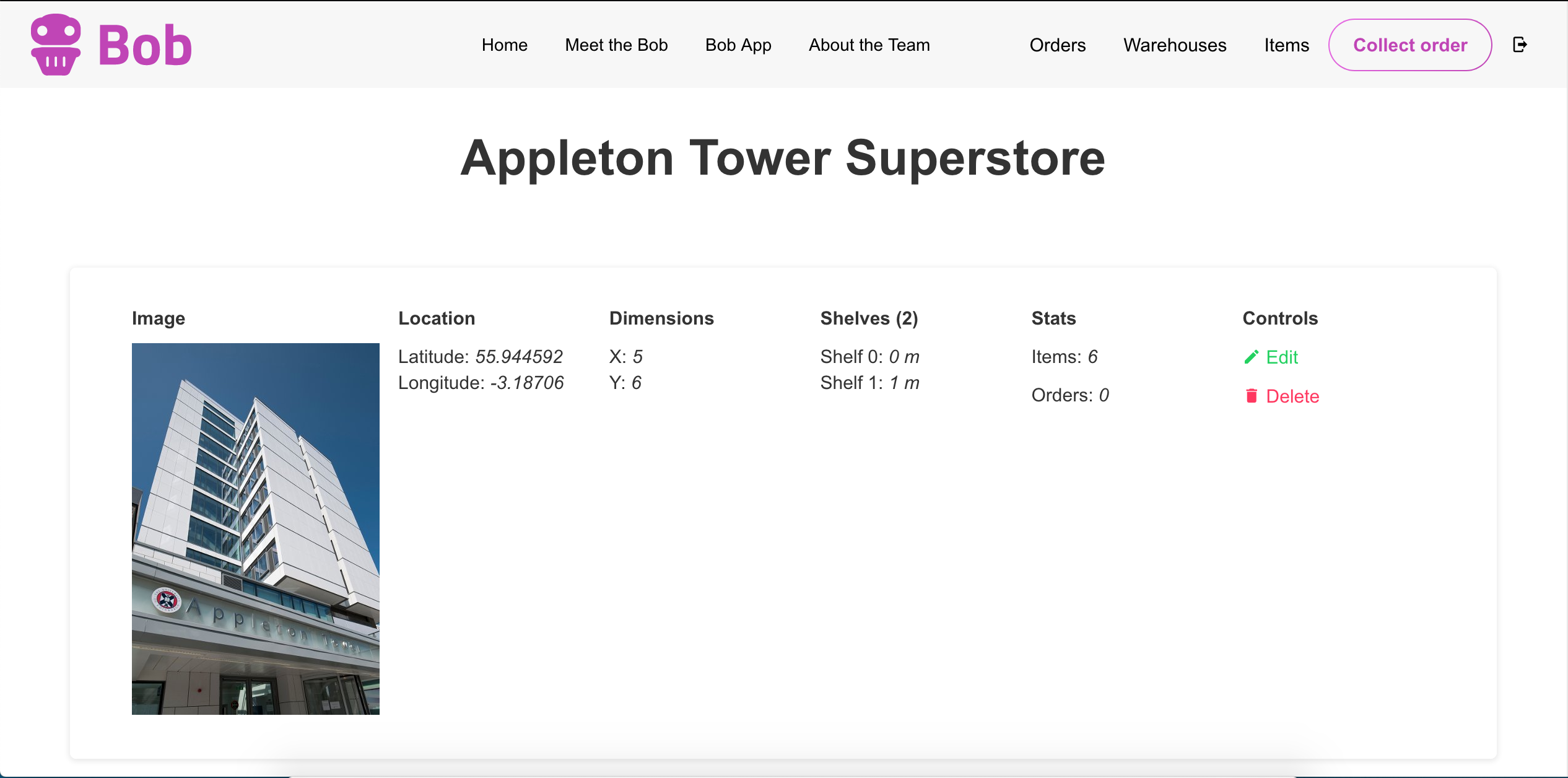
Task: Click the green pencil edit icon
Action: click(1251, 357)
